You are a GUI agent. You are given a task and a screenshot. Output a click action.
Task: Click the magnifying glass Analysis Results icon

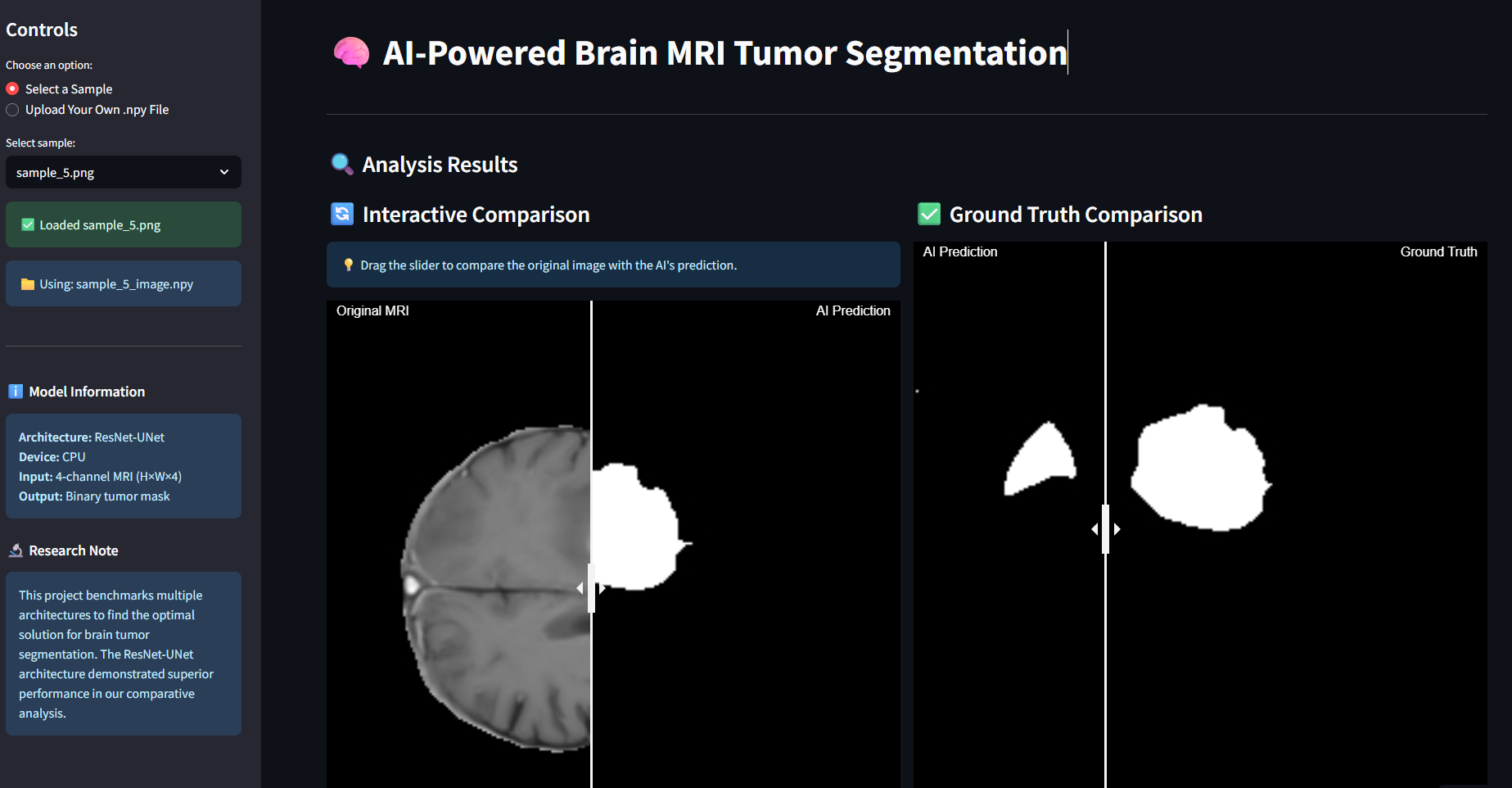[x=341, y=164]
